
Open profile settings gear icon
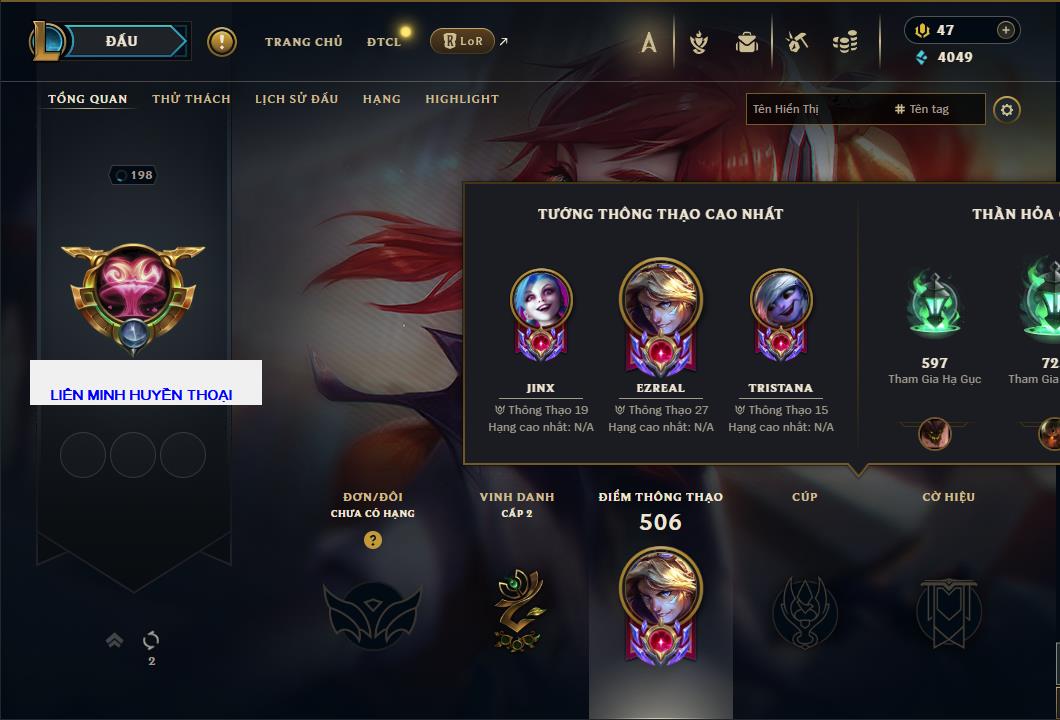[1007, 110]
